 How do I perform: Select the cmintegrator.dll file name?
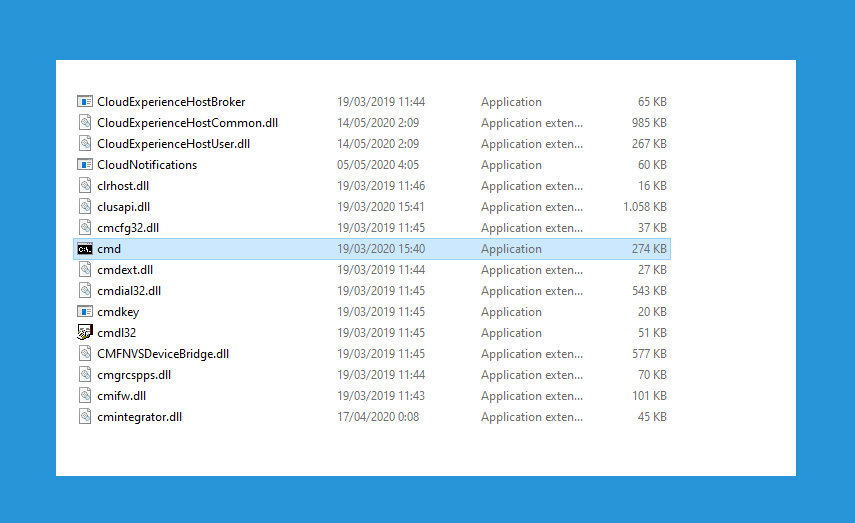click(x=140, y=417)
